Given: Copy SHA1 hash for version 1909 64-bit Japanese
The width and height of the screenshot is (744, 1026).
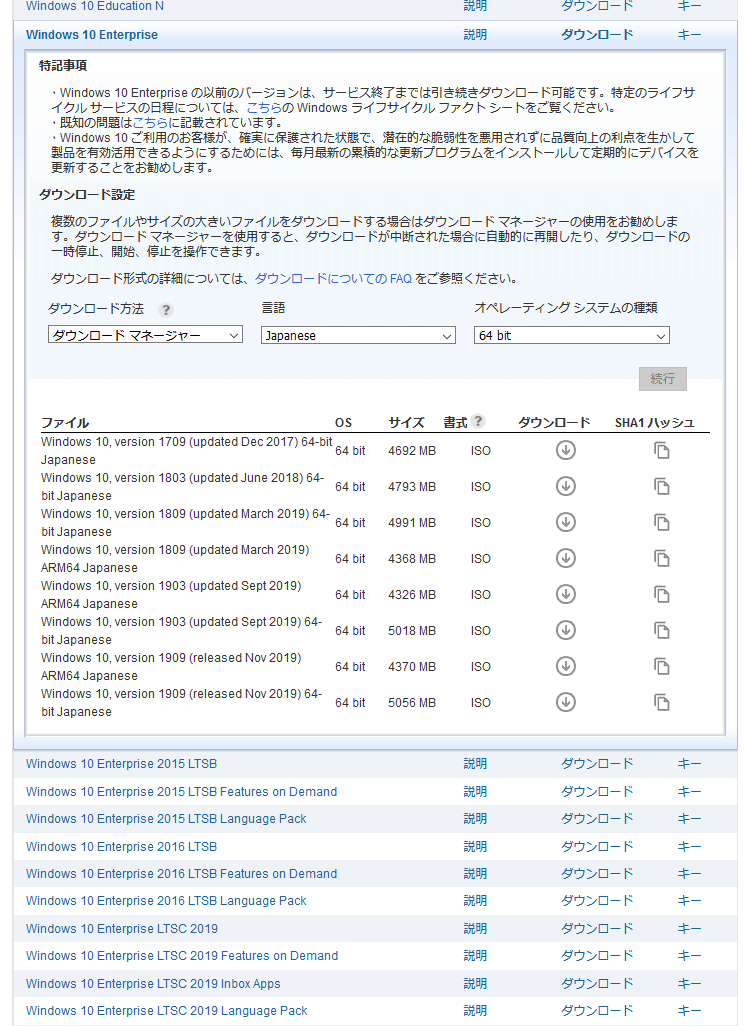Looking at the screenshot, I should click(x=662, y=702).
